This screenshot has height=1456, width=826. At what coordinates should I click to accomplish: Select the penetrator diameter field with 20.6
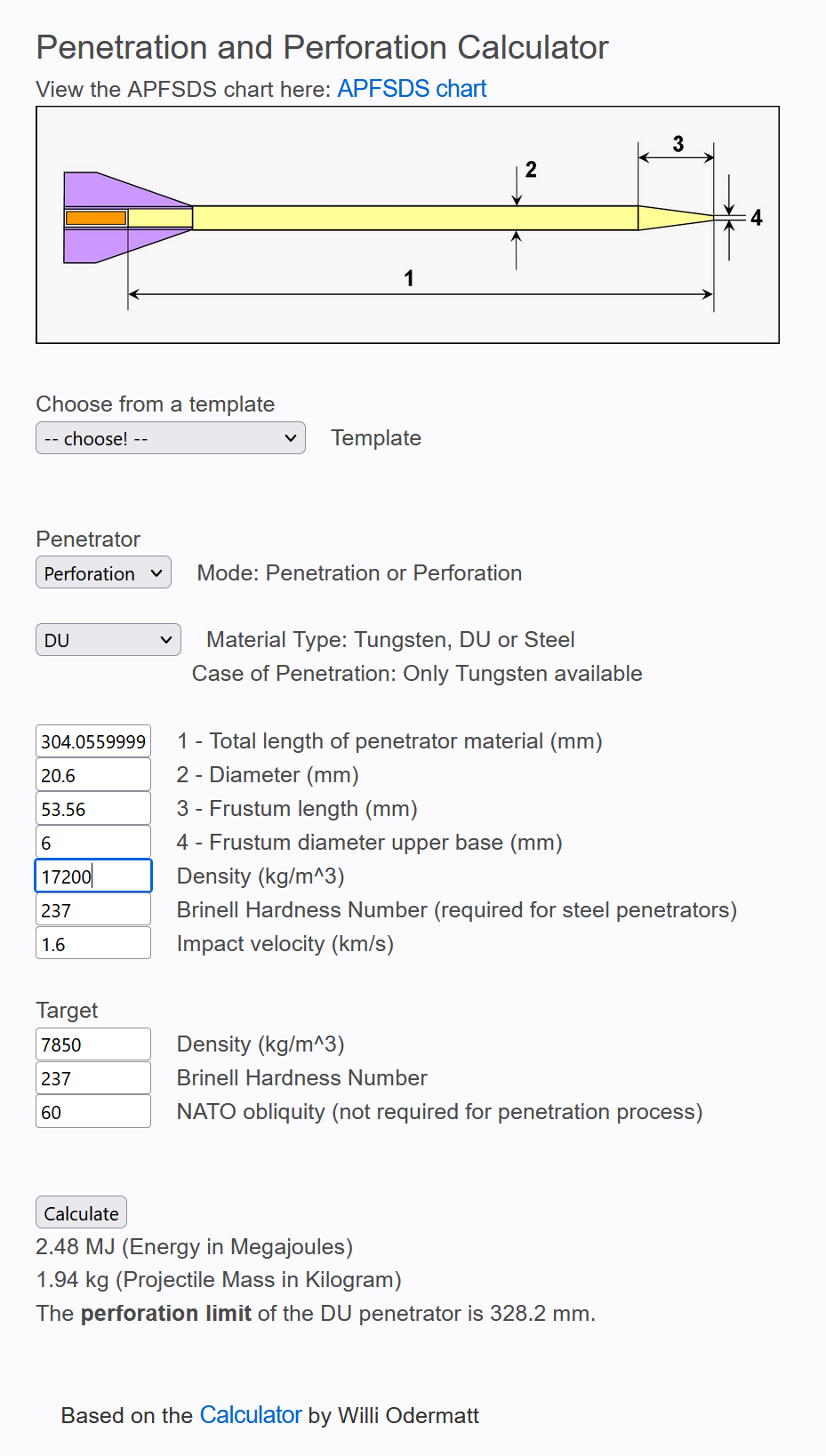(x=93, y=775)
